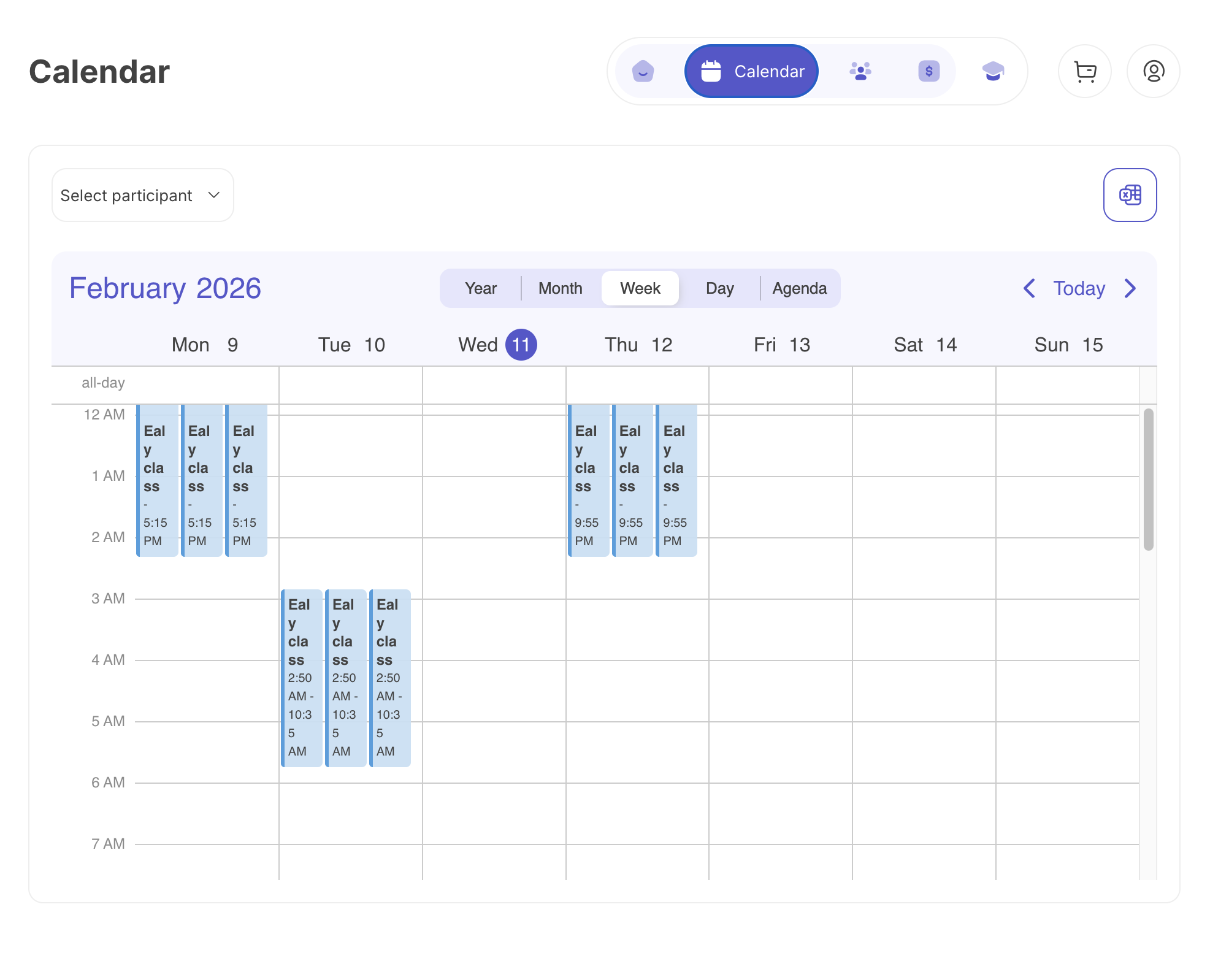The image size is (1210, 980).
Task: Open the dollar payments icon
Action: [x=929, y=71]
